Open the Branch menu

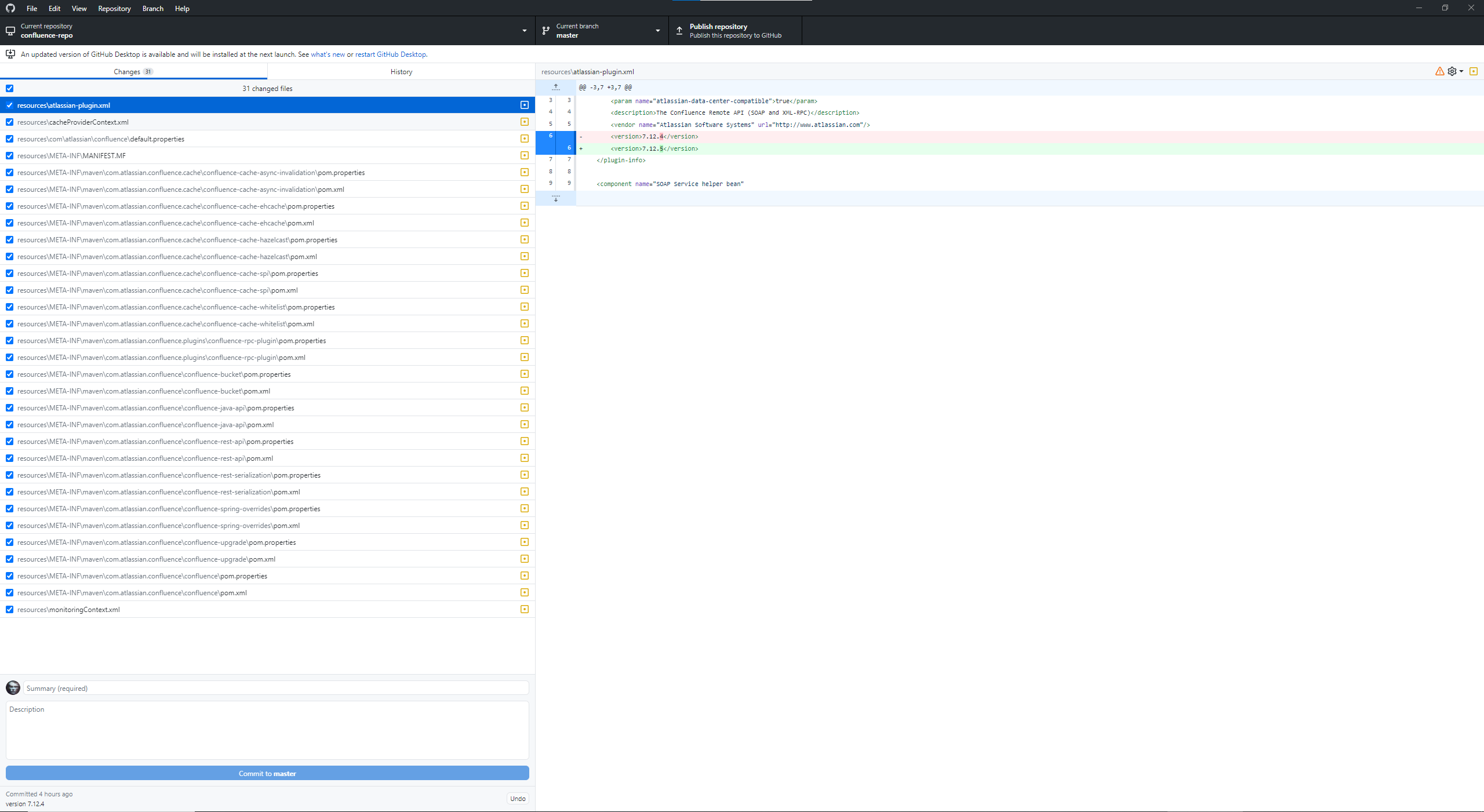153,8
